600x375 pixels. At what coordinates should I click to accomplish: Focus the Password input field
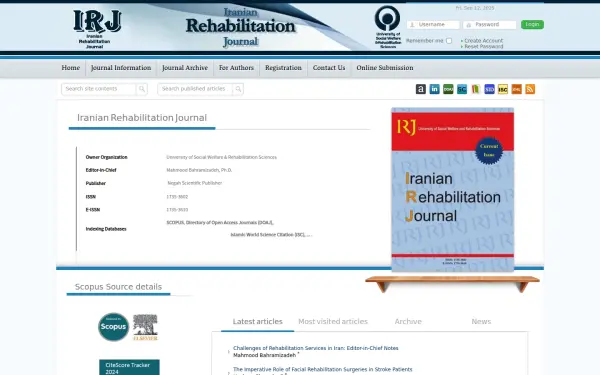click(x=490, y=25)
